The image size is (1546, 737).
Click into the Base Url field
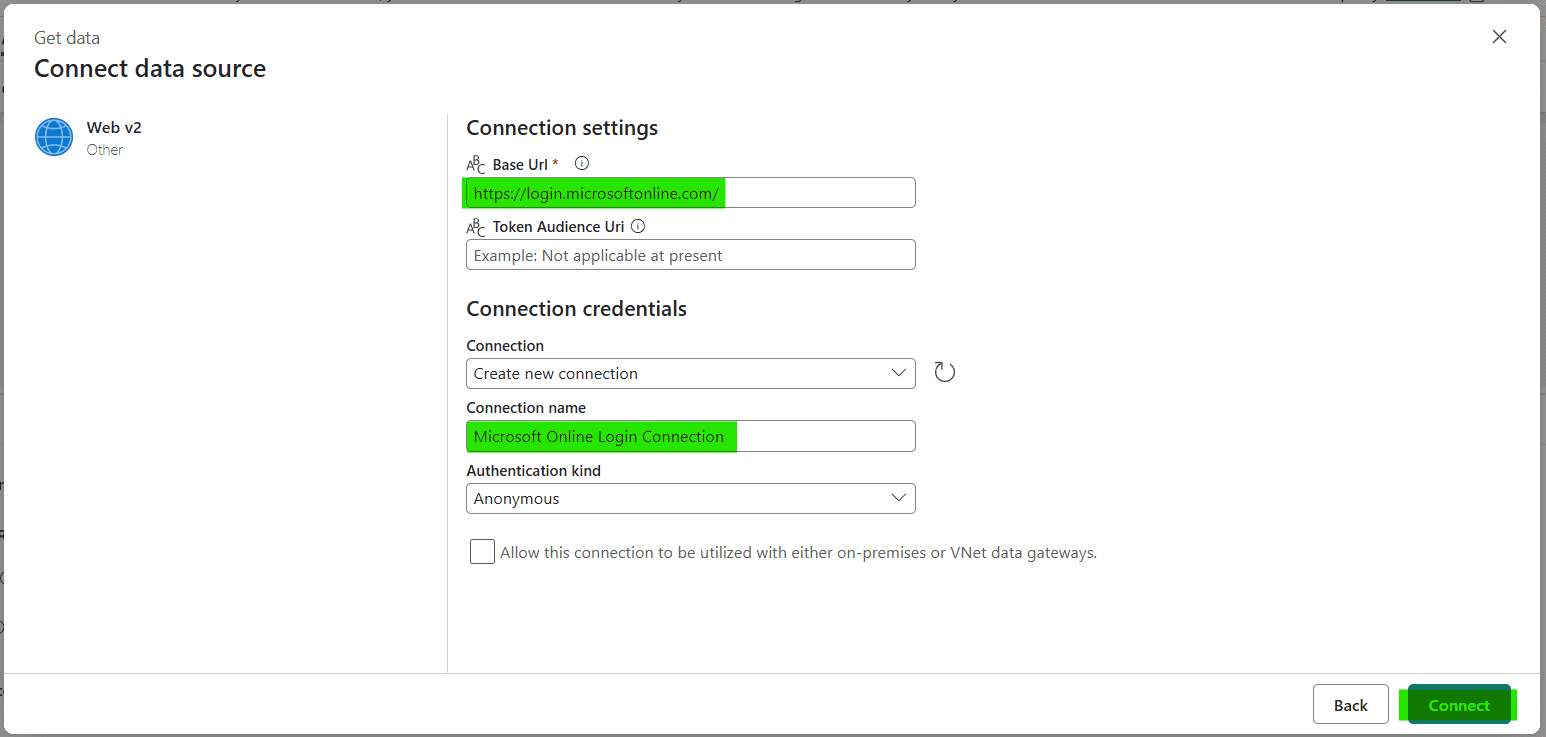pos(690,193)
